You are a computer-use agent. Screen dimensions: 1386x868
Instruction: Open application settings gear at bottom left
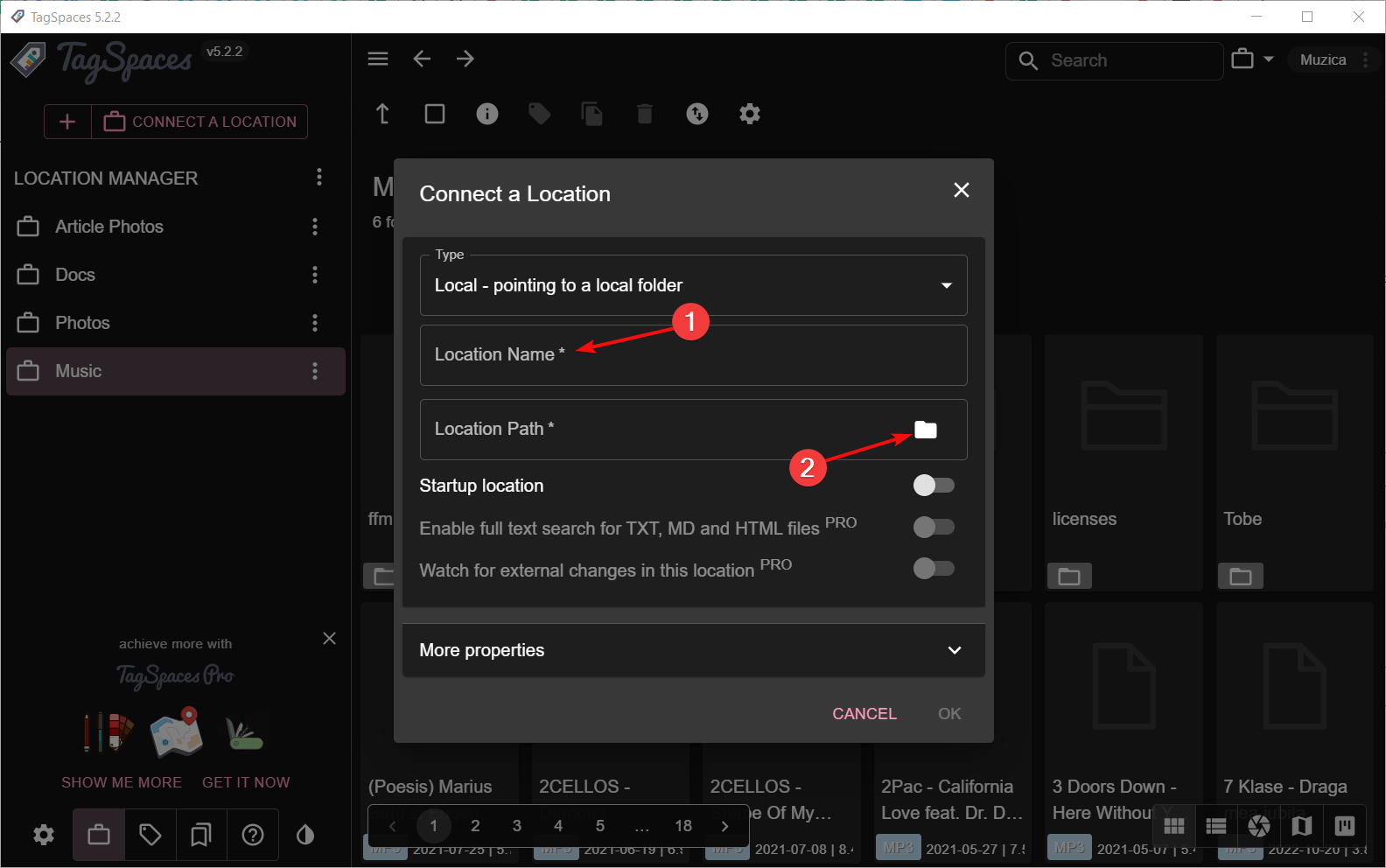tap(44, 835)
